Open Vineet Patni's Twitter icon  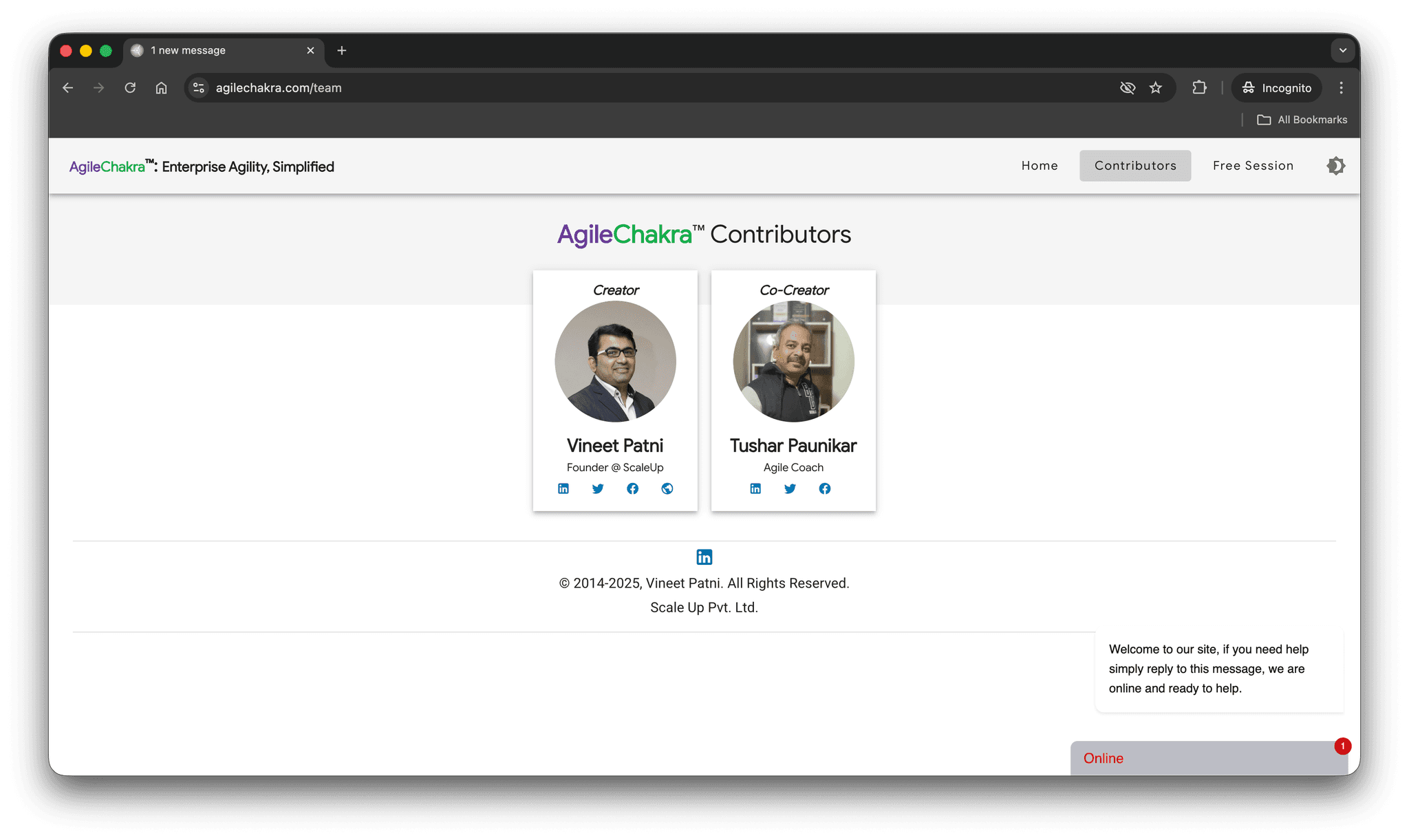pyautogui.click(x=597, y=488)
